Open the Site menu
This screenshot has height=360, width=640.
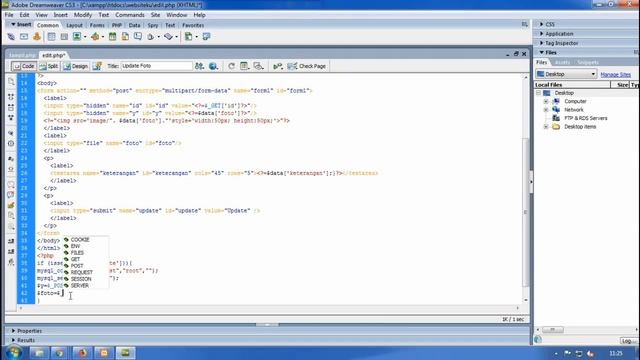click(x=155, y=15)
